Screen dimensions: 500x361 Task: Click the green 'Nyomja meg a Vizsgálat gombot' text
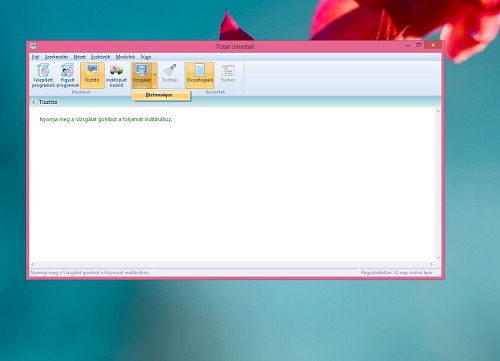[106, 119]
